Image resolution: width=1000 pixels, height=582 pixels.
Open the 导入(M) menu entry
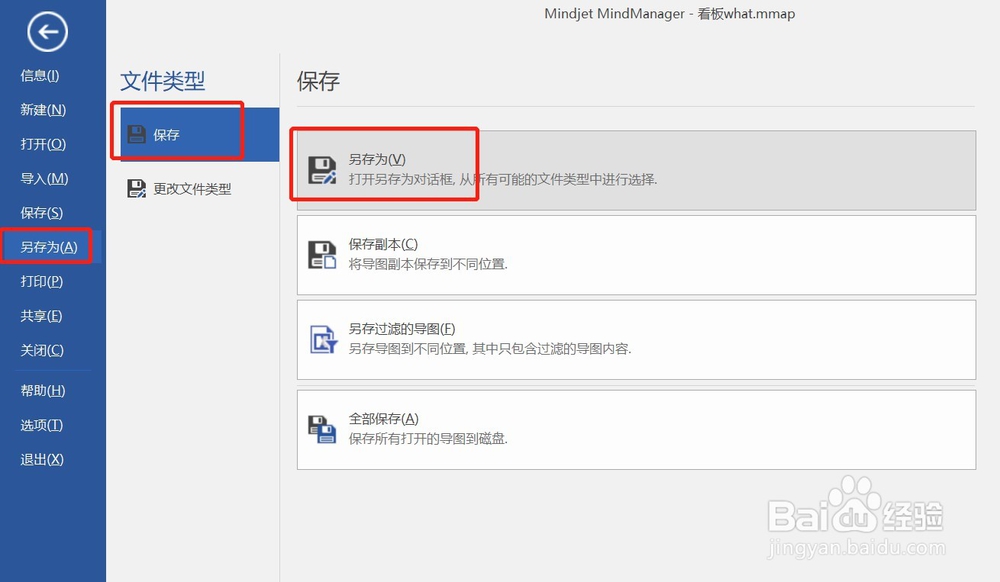point(44,179)
